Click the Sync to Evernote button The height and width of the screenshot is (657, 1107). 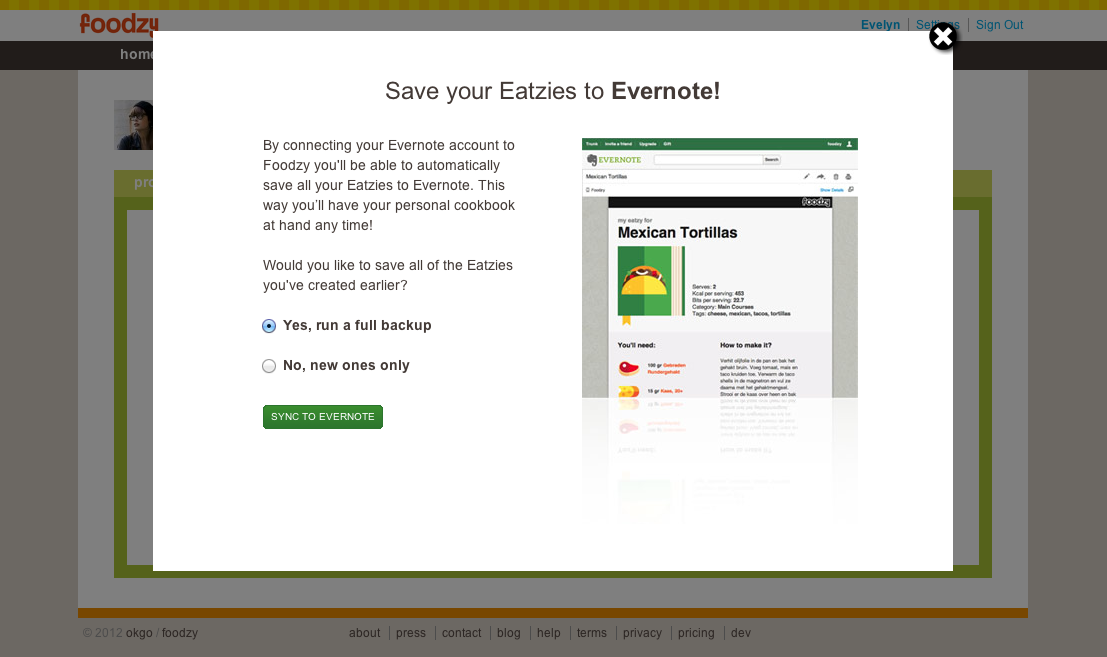[323, 417]
